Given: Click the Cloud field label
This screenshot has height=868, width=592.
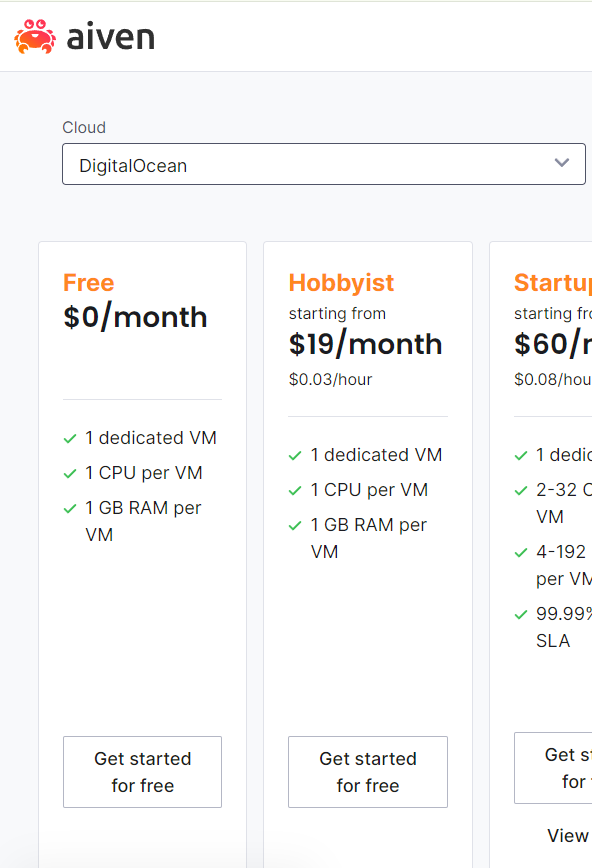Looking at the screenshot, I should pos(83,127).
